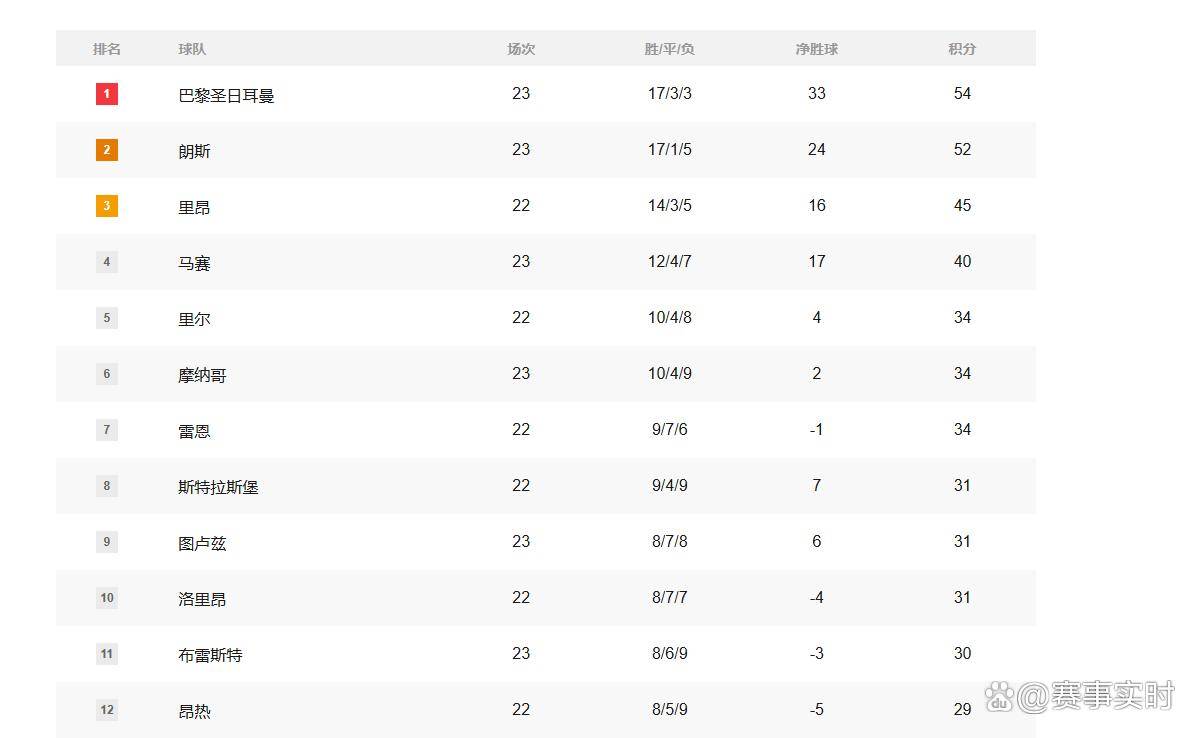Click the yellow rank 3 badge
The height and width of the screenshot is (738, 1199).
pyautogui.click(x=107, y=206)
